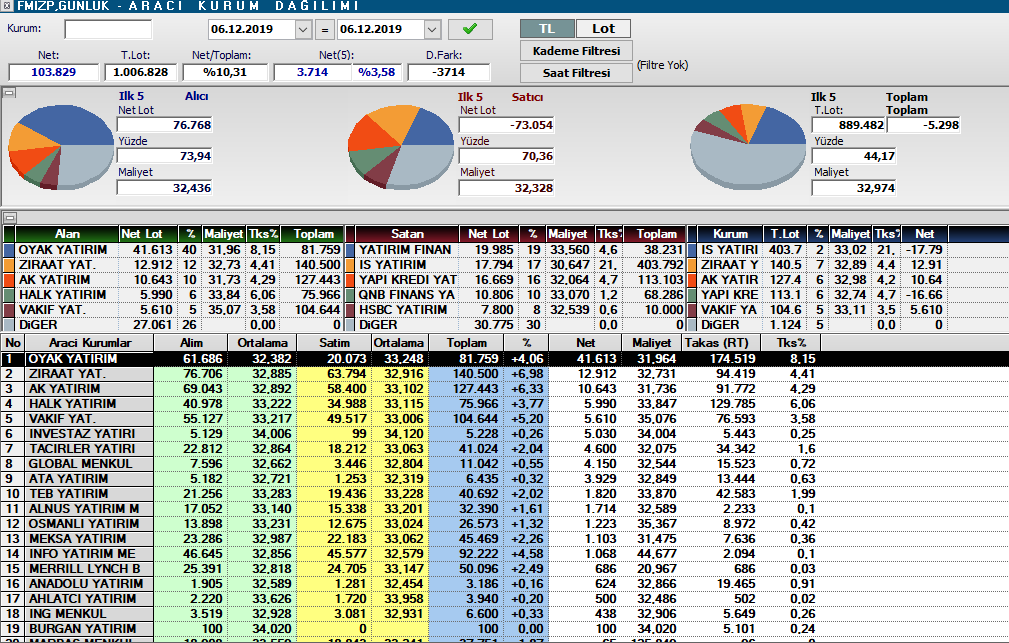This screenshot has width=1009, height=643.
Task: Click the maroon swatch beside VAKIF YAT.
Action: (8, 310)
